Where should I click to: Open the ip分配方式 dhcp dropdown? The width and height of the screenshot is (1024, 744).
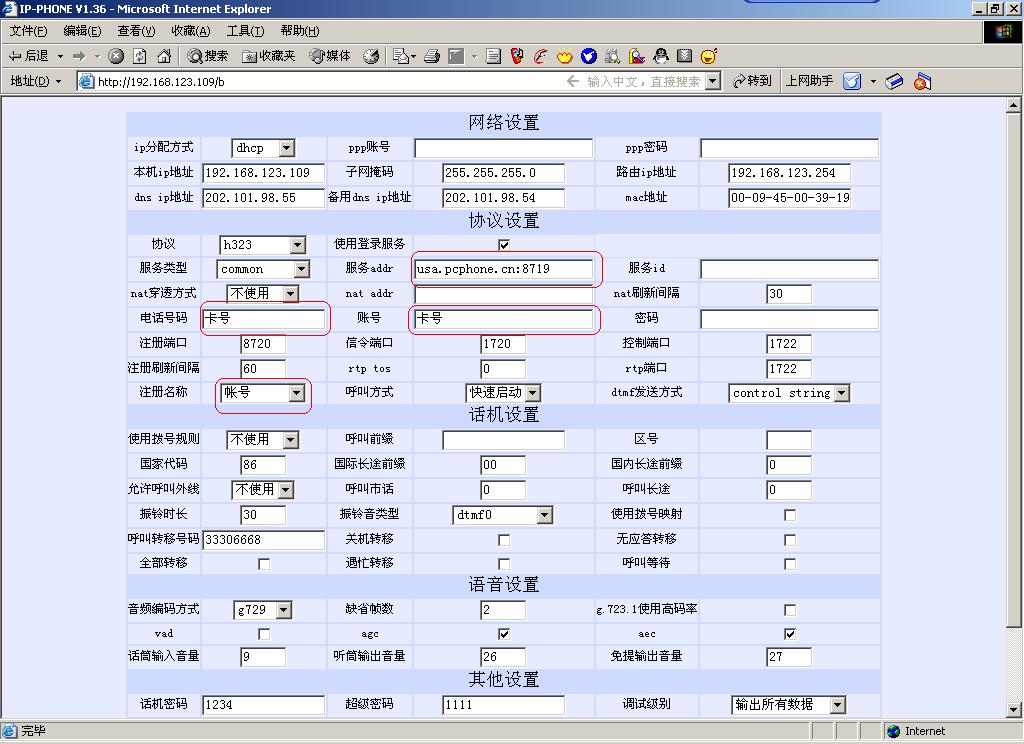pos(263,148)
